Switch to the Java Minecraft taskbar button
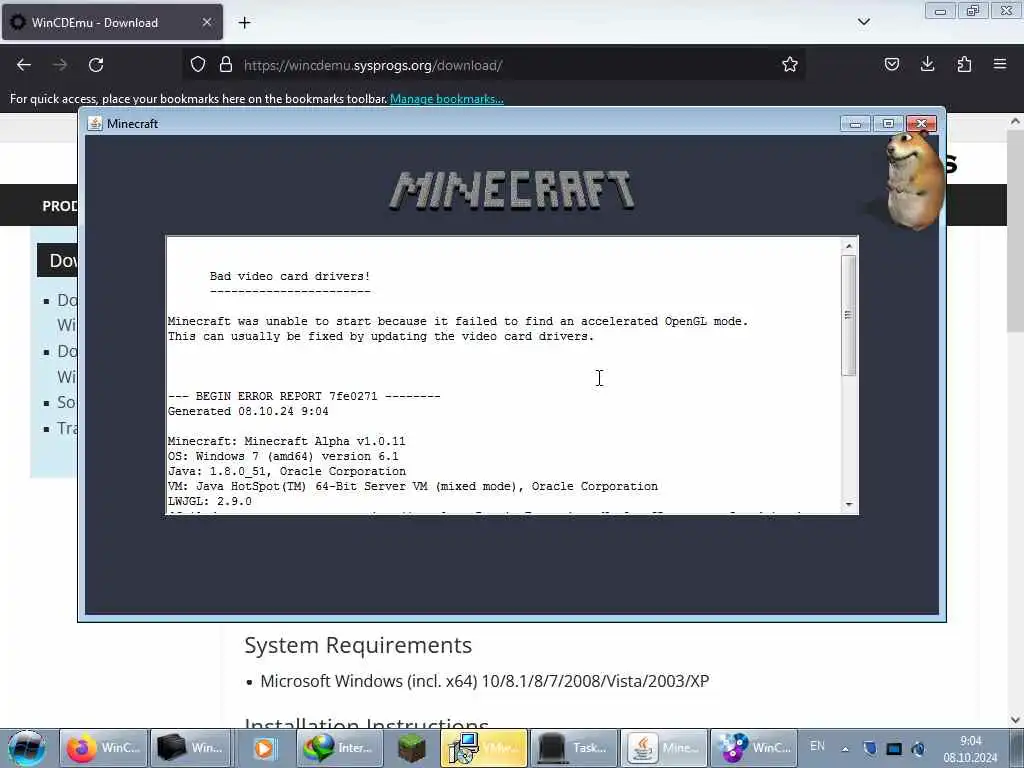The width and height of the screenshot is (1024, 768). coord(664,748)
